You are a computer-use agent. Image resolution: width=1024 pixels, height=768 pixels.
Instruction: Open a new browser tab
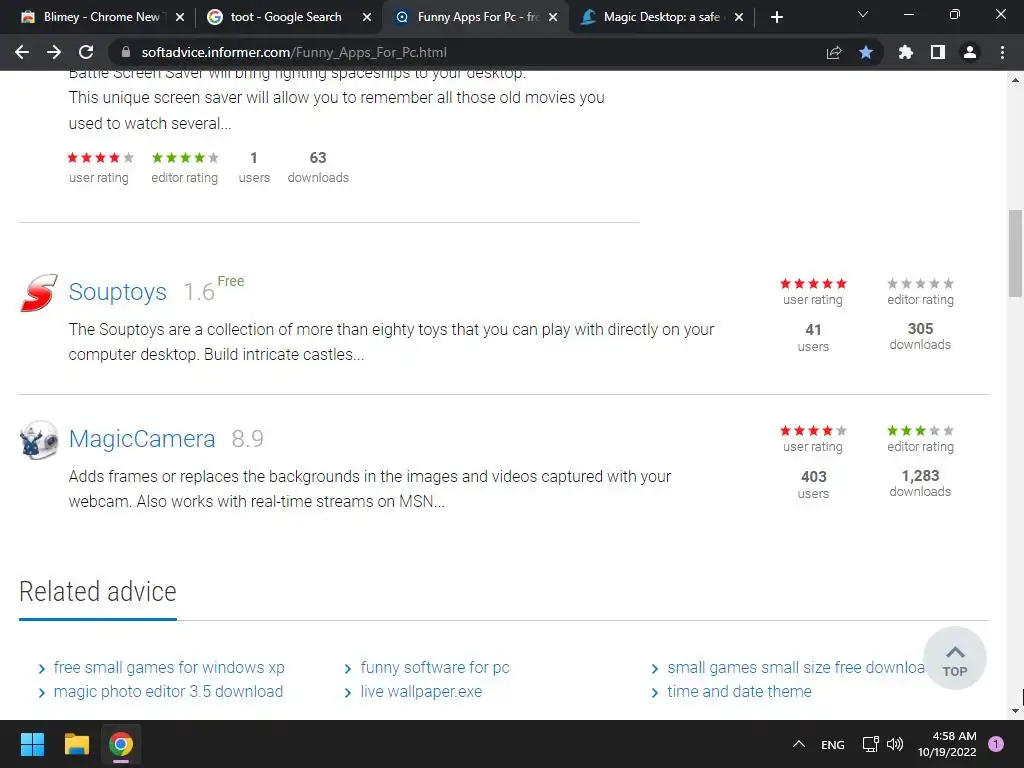coord(776,17)
